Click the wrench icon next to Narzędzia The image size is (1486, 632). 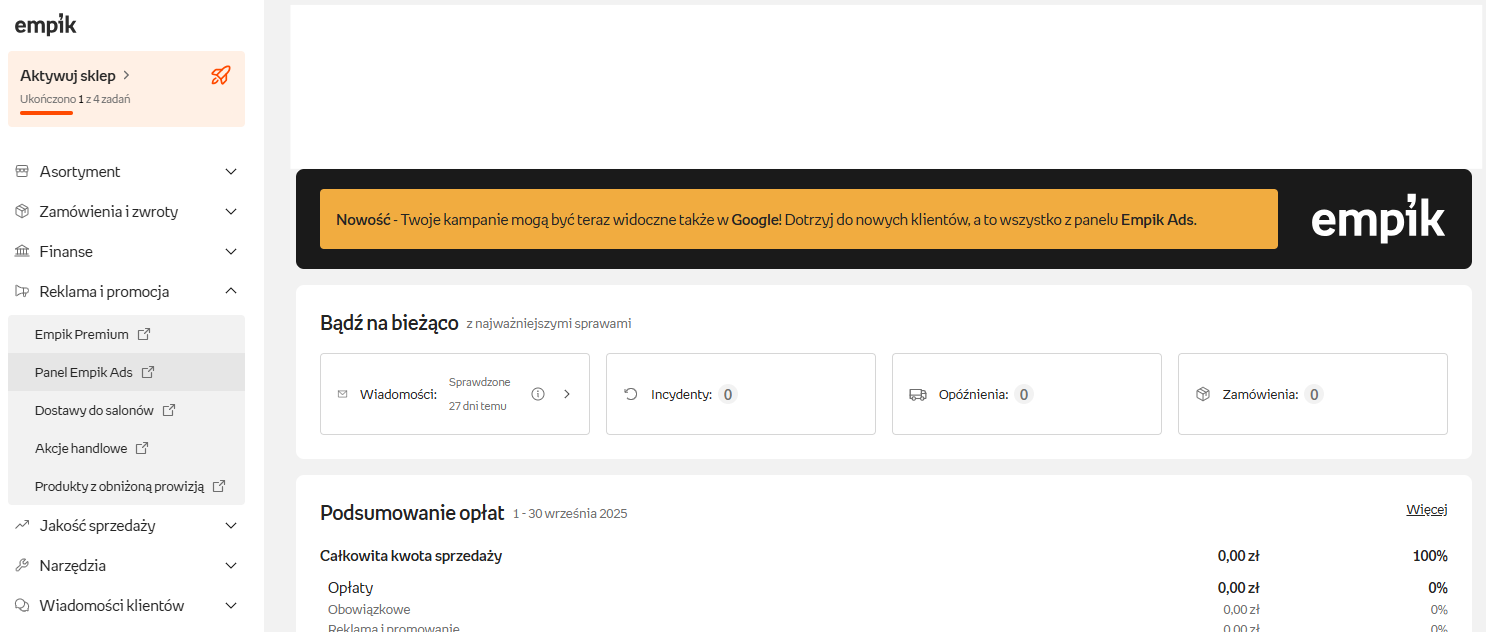coord(22,566)
